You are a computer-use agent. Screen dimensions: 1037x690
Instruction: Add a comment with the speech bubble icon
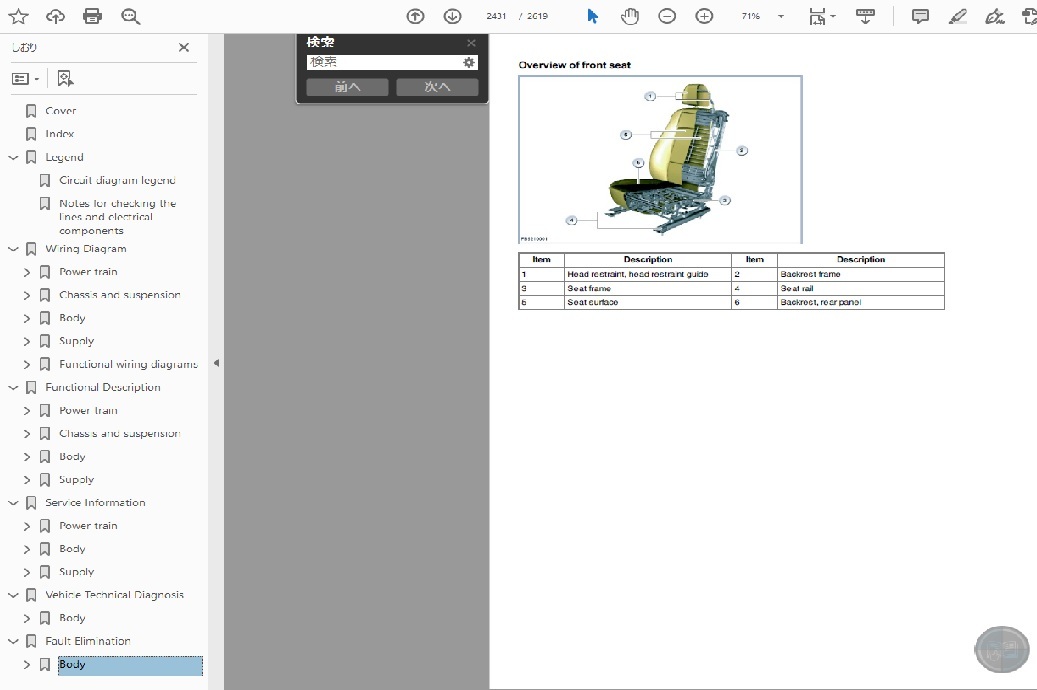tap(920, 16)
